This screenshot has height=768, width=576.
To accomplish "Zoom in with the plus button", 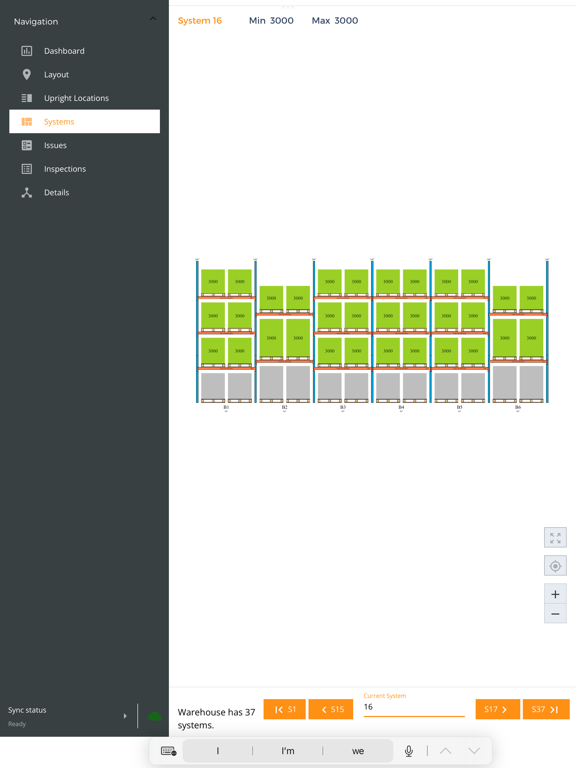I will [x=555, y=594].
